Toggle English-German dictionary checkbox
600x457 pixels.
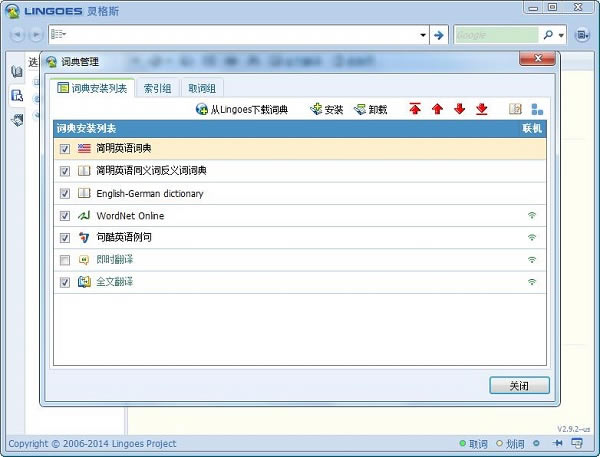coord(65,194)
